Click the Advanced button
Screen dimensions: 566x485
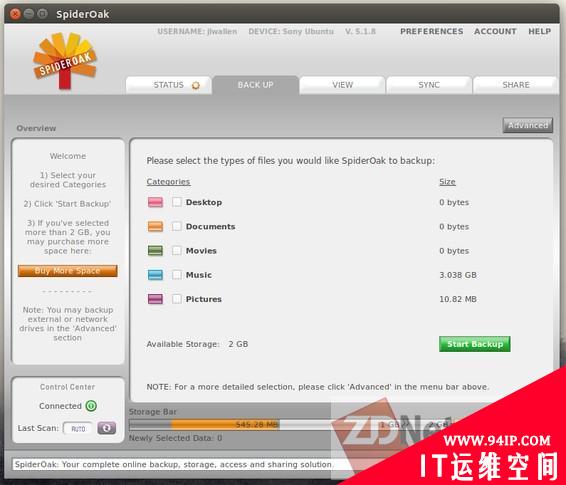tap(528, 125)
